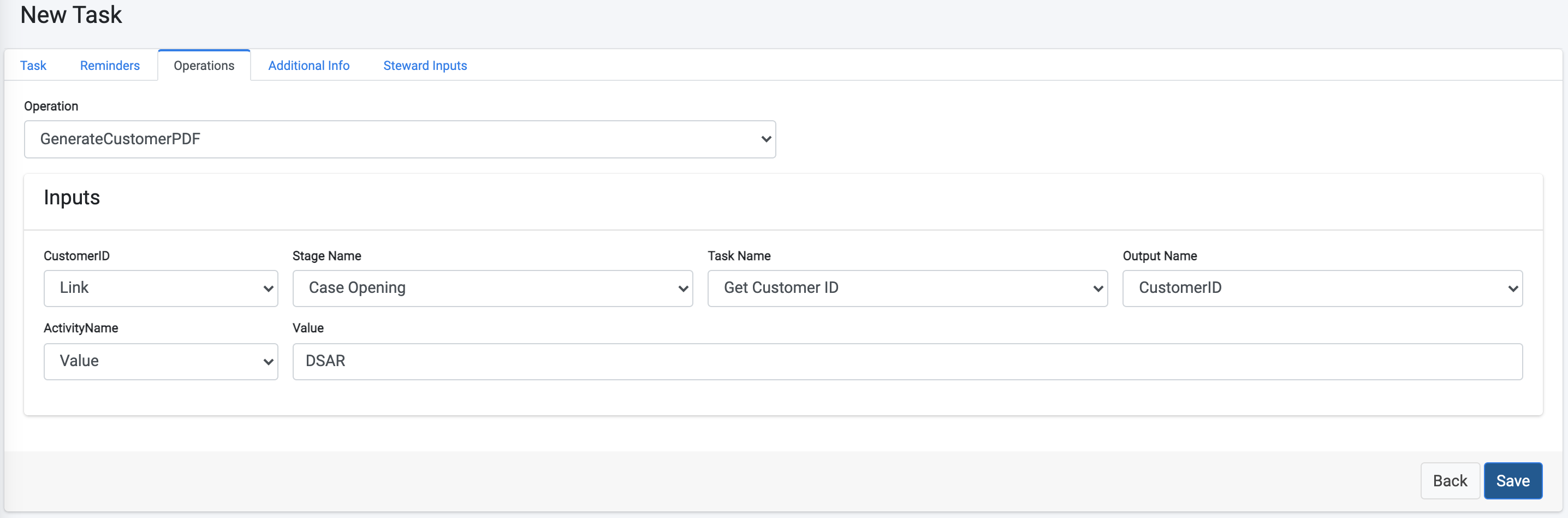Click the Back button
Screen dimensions: 1568x518
click(1450, 480)
